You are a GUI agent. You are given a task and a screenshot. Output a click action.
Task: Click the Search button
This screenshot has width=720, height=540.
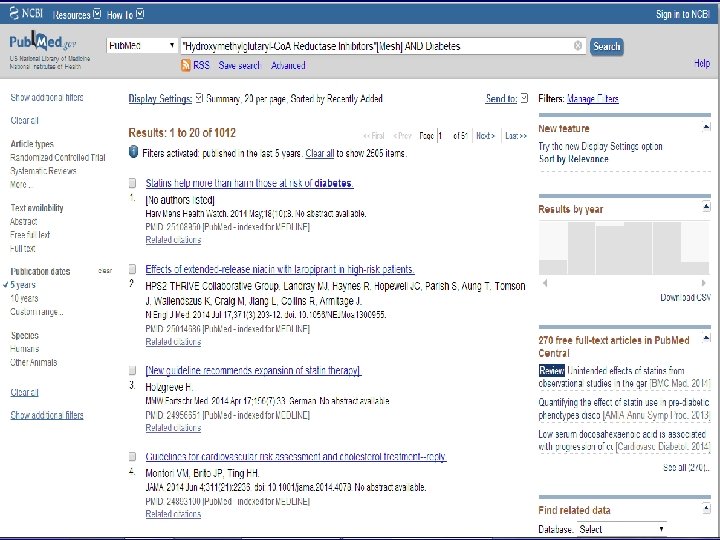(x=607, y=46)
